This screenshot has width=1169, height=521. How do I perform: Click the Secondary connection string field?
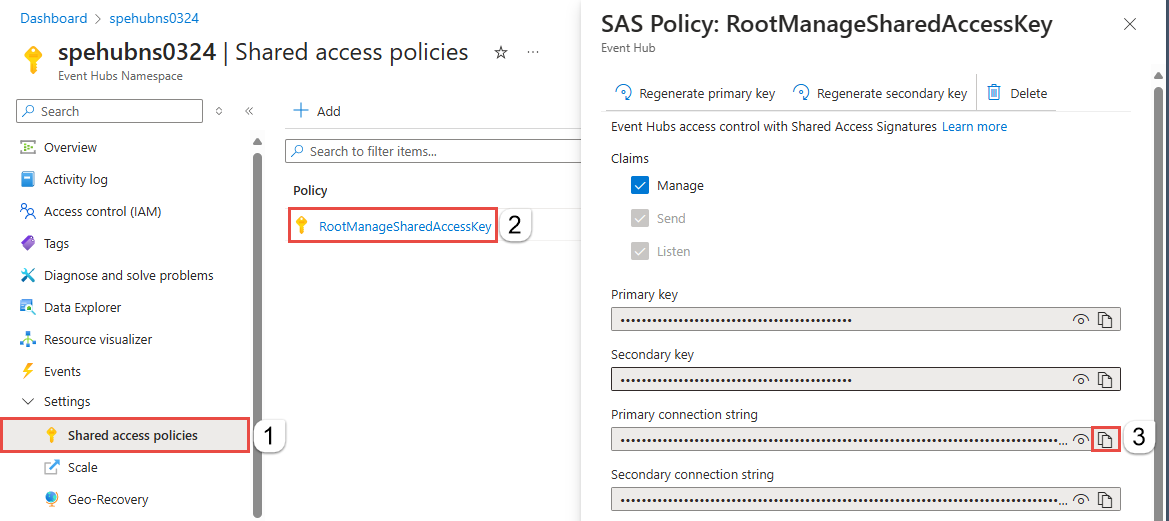tap(866, 499)
